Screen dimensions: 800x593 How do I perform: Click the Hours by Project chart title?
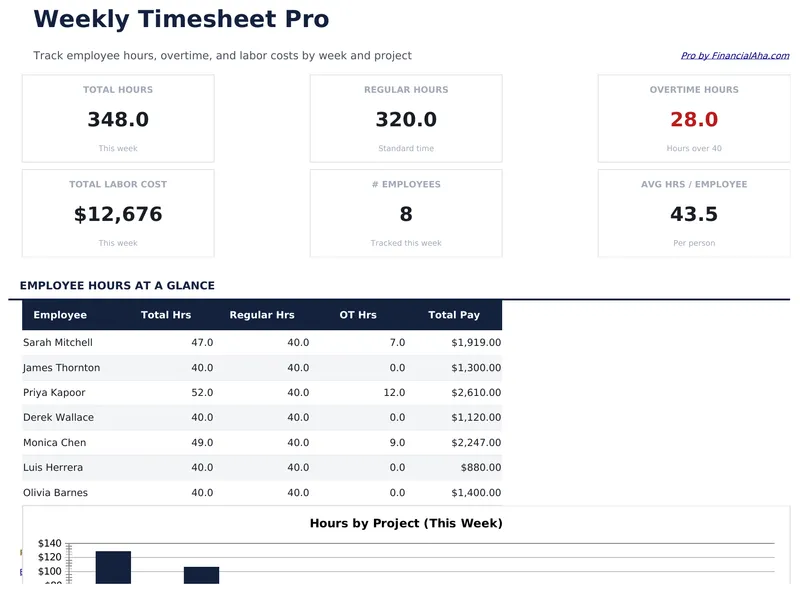click(x=406, y=523)
